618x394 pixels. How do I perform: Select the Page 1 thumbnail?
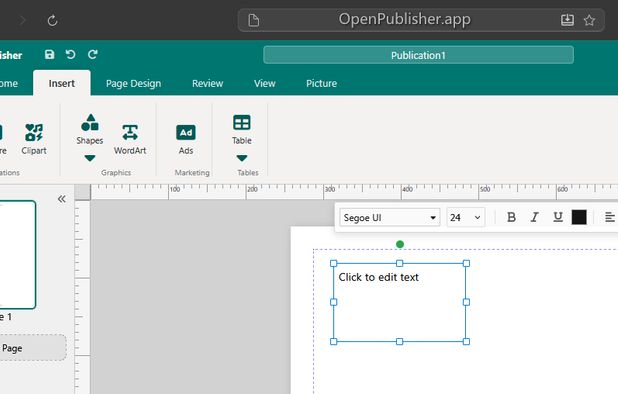tap(17, 255)
